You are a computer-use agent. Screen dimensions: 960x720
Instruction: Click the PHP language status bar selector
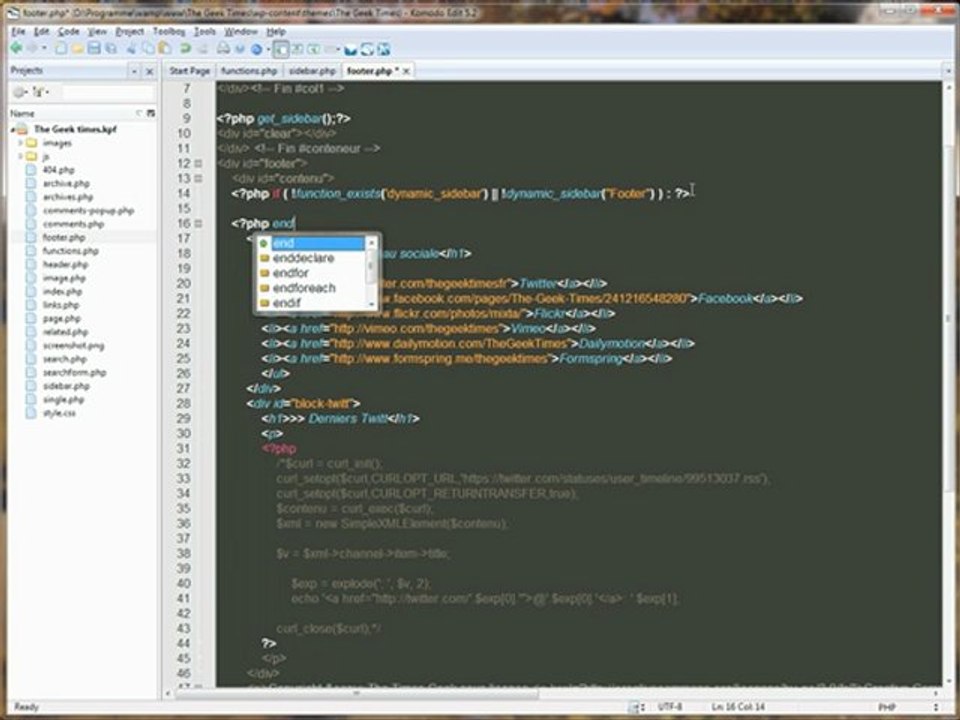click(887, 707)
